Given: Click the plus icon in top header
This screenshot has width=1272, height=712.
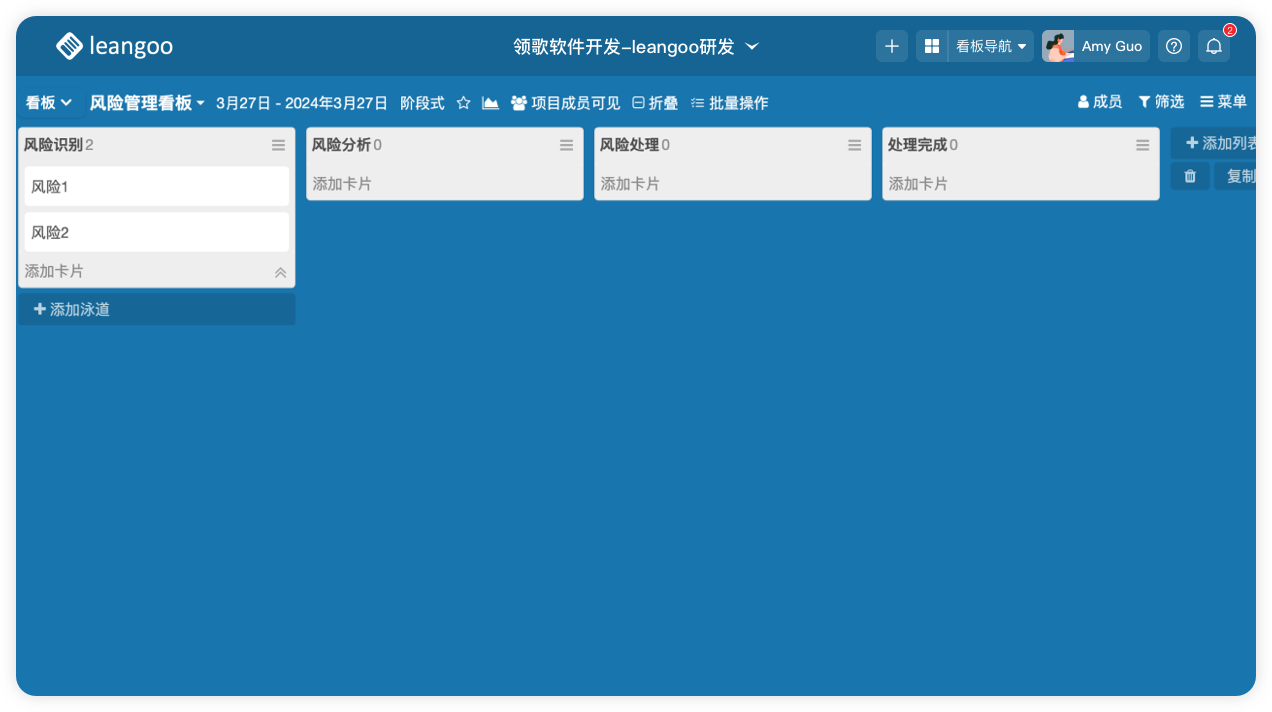Looking at the screenshot, I should pos(892,46).
